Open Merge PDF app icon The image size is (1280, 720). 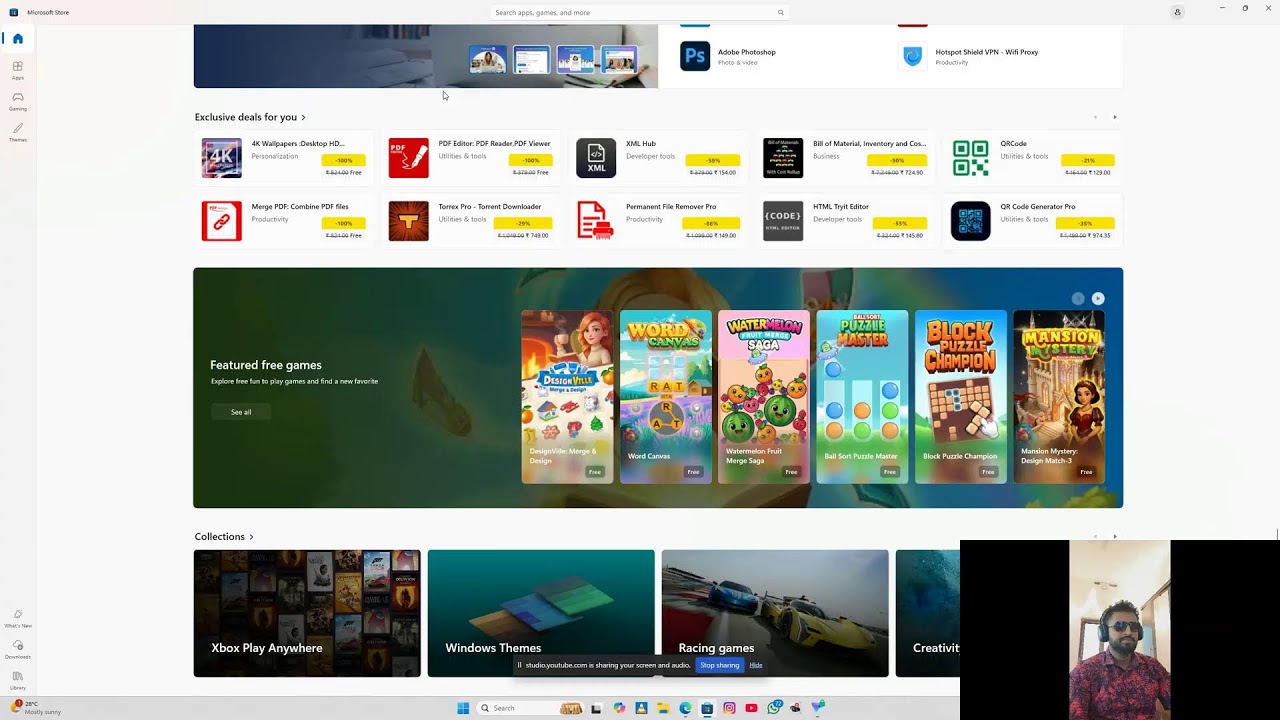point(221,221)
